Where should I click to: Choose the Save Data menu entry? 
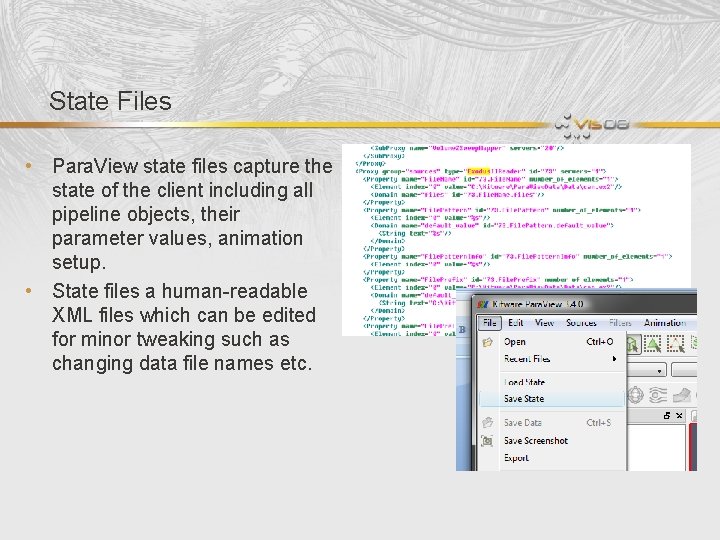[552, 422]
